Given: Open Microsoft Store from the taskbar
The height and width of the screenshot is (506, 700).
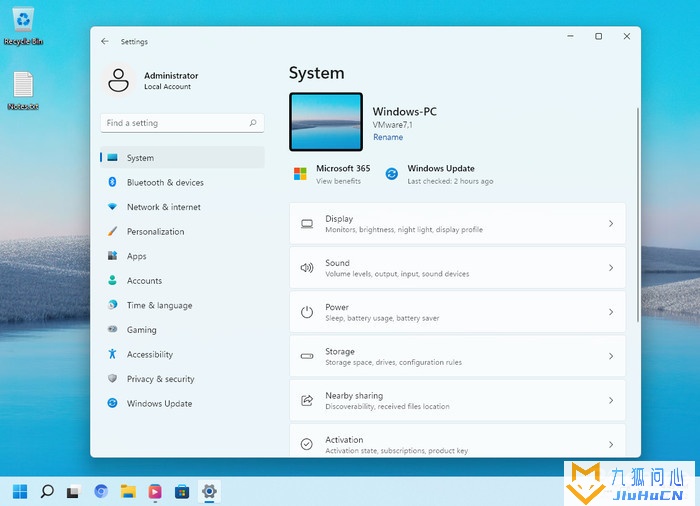Looking at the screenshot, I should coord(182,491).
